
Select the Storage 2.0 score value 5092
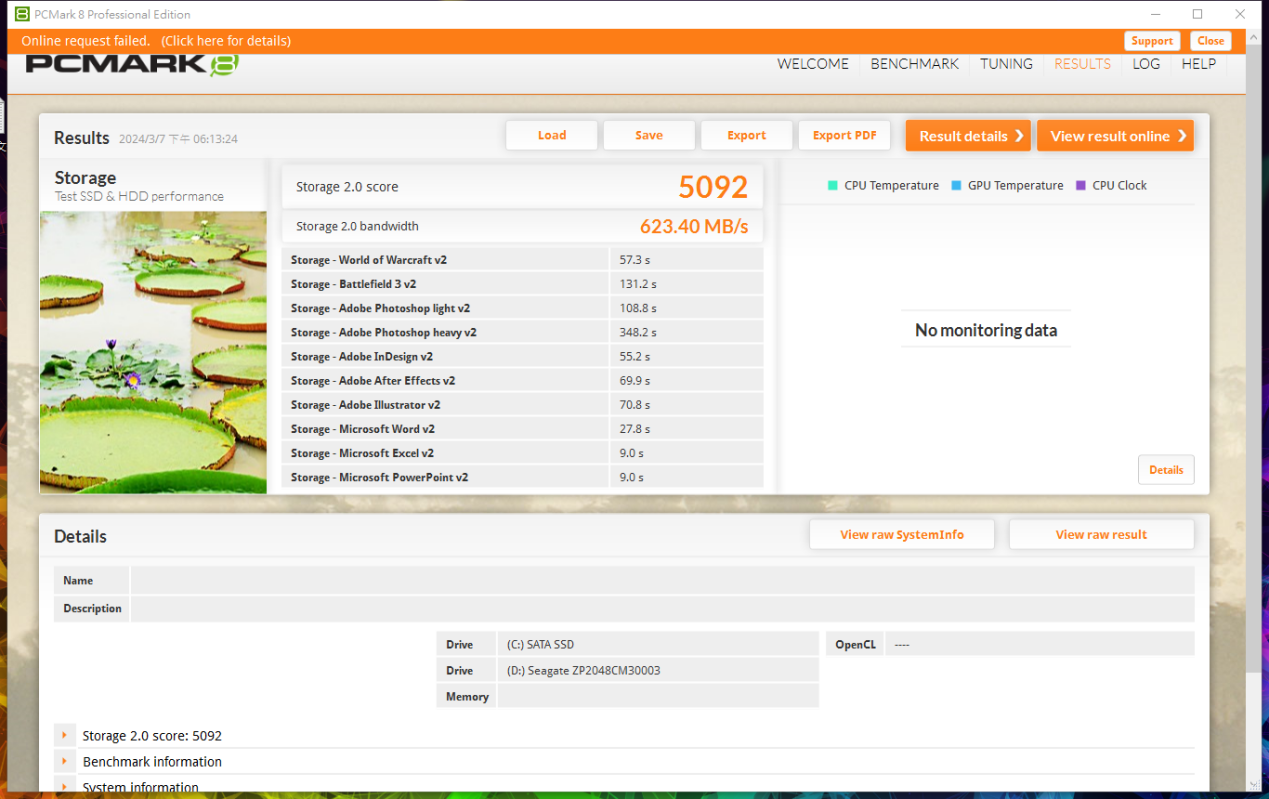pyautogui.click(x=713, y=187)
